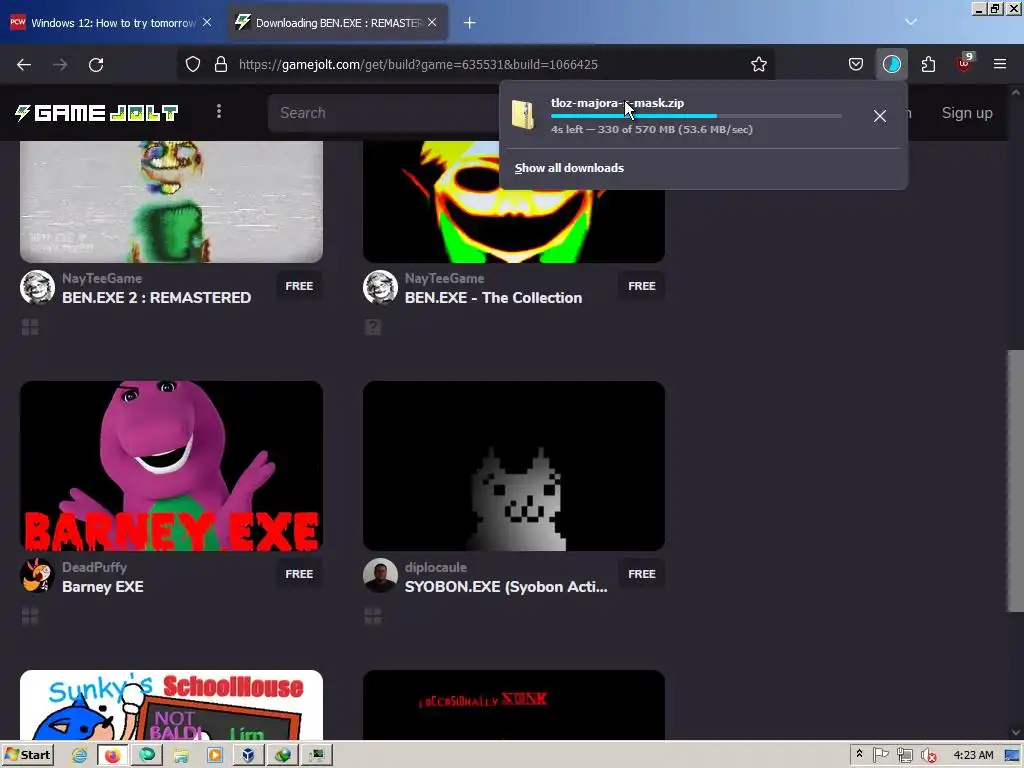Viewport: 1024px width, 768px height.
Task: Open the SYOBON.EXE cat thumbnail
Action: (x=514, y=466)
